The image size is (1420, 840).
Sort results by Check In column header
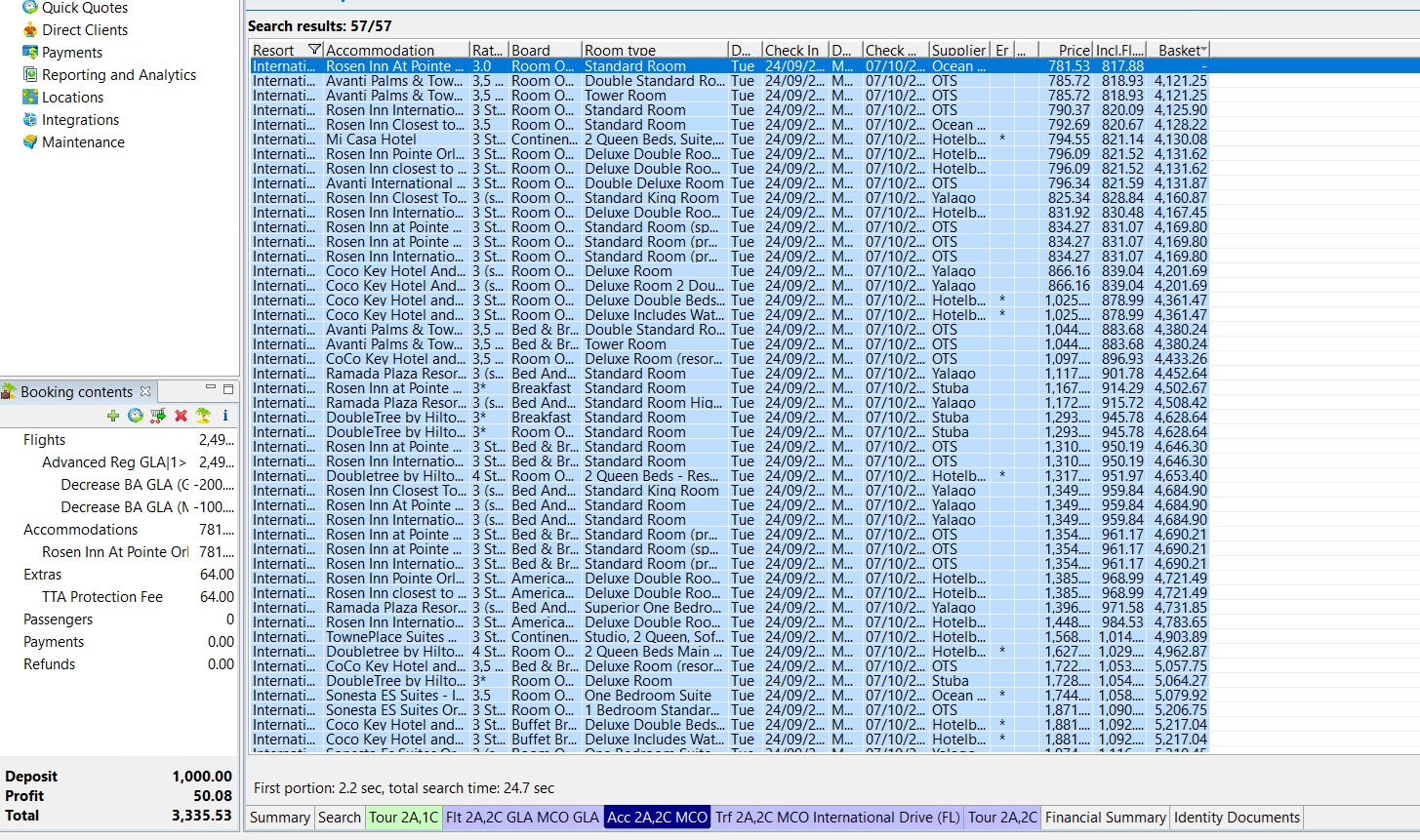click(x=795, y=50)
